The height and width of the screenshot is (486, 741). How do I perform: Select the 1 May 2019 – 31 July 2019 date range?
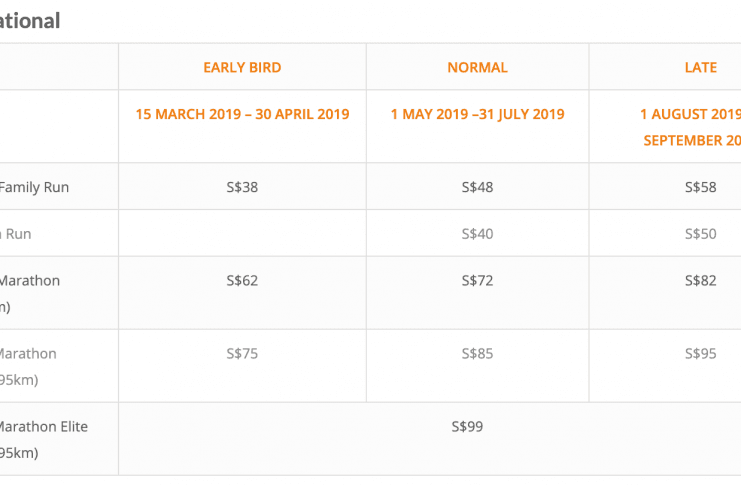(477, 114)
